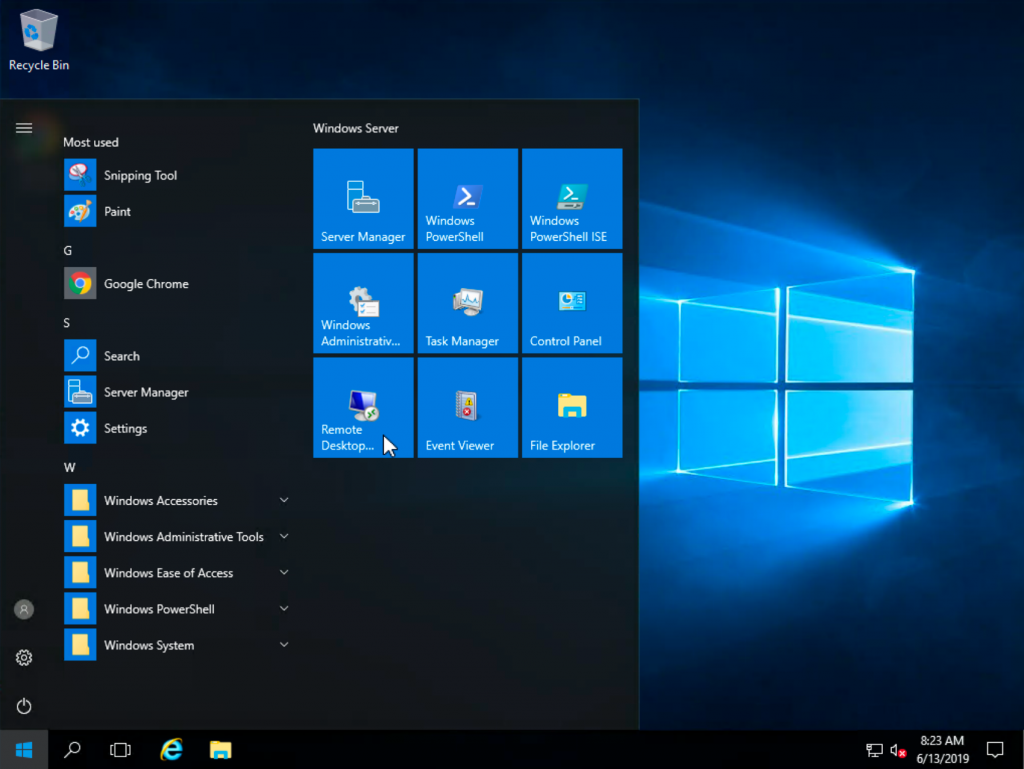The image size is (1024, 769).
Task: Click the Most used heading
Action: (x=91, y=142)
